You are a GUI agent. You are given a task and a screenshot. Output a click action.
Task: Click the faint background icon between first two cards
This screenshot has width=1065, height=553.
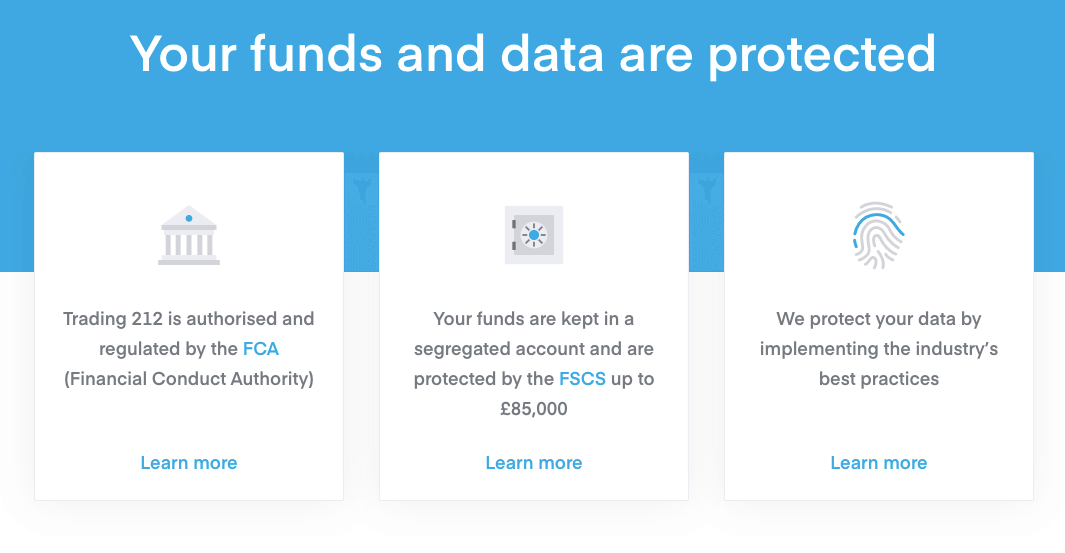(x=361, y=190)
